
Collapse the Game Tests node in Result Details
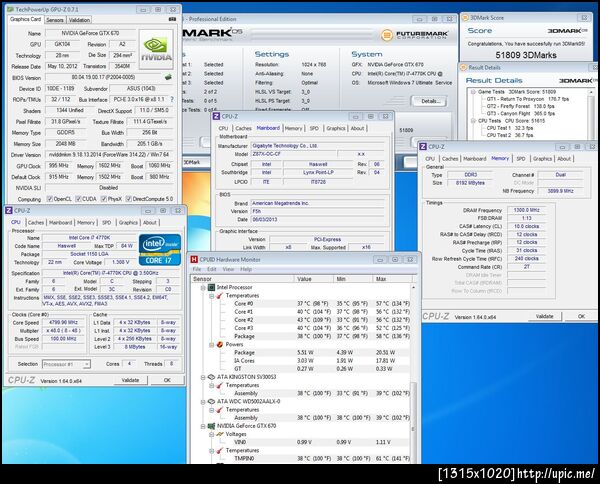click(x=473, y=92)
